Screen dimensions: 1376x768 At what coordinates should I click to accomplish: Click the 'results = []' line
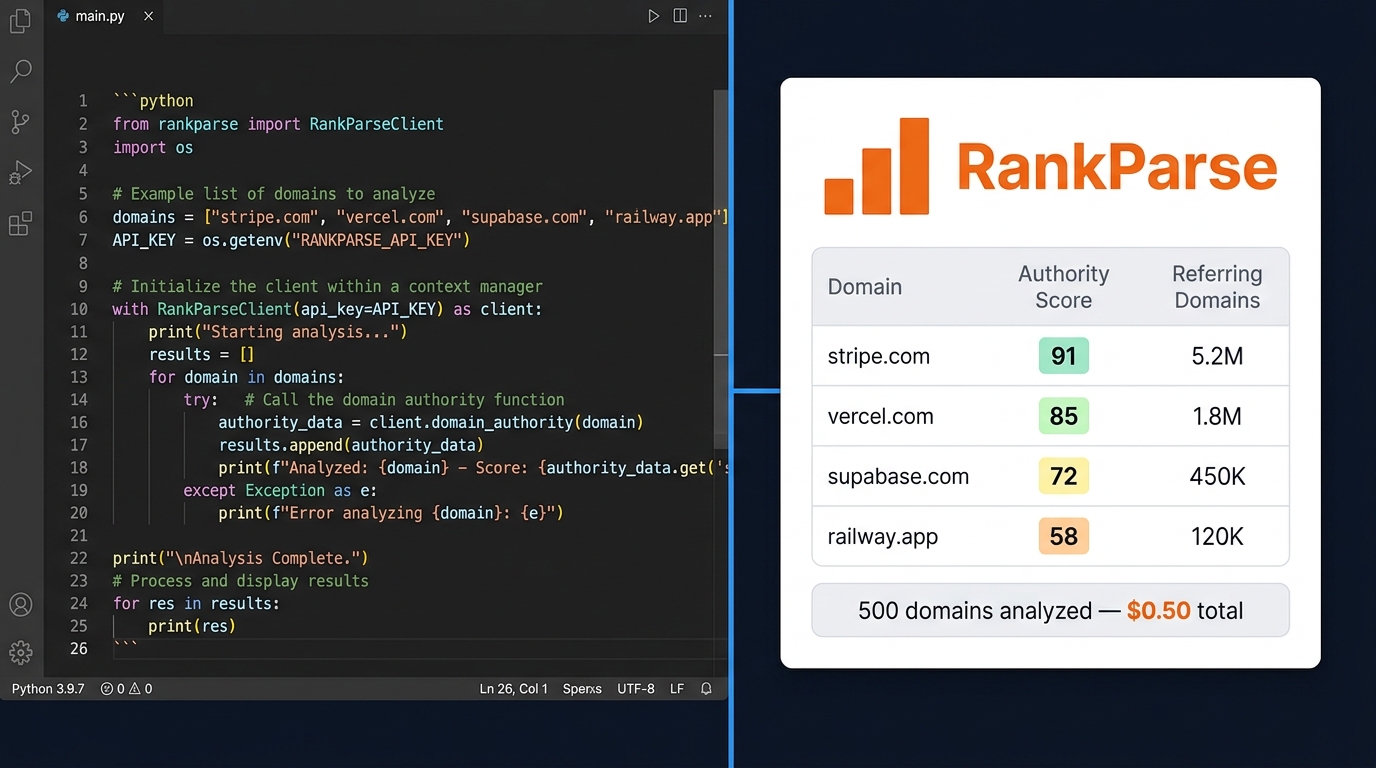202,355
